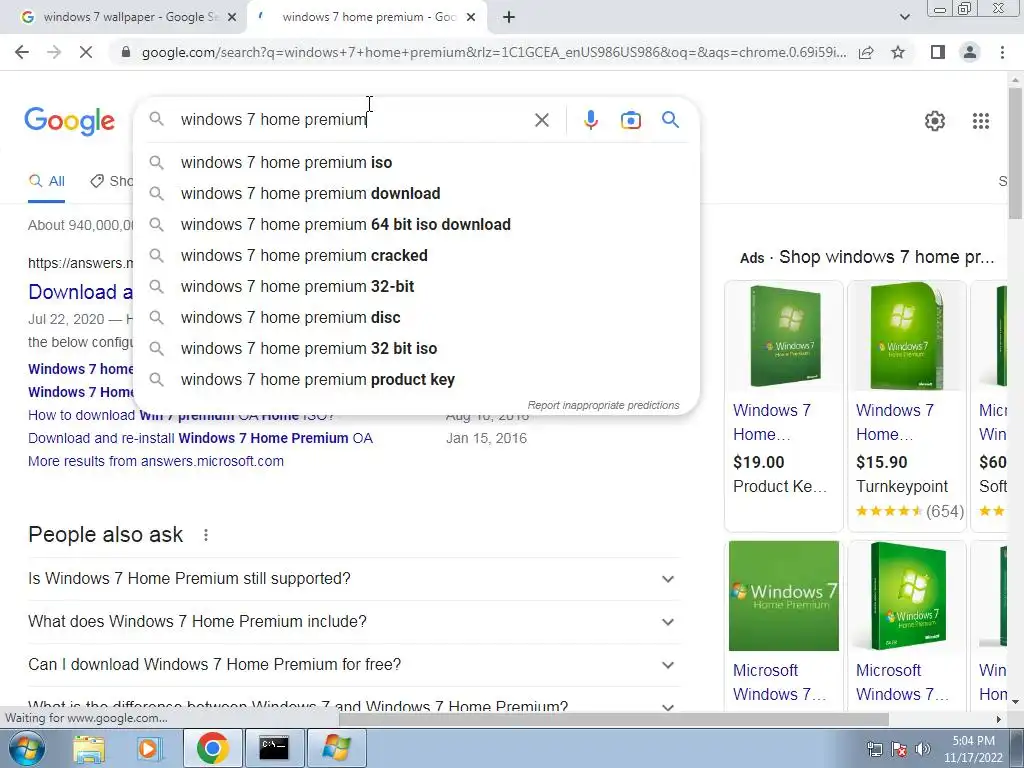
Task: Click inside the Google search input field
Action: (353, 120)
